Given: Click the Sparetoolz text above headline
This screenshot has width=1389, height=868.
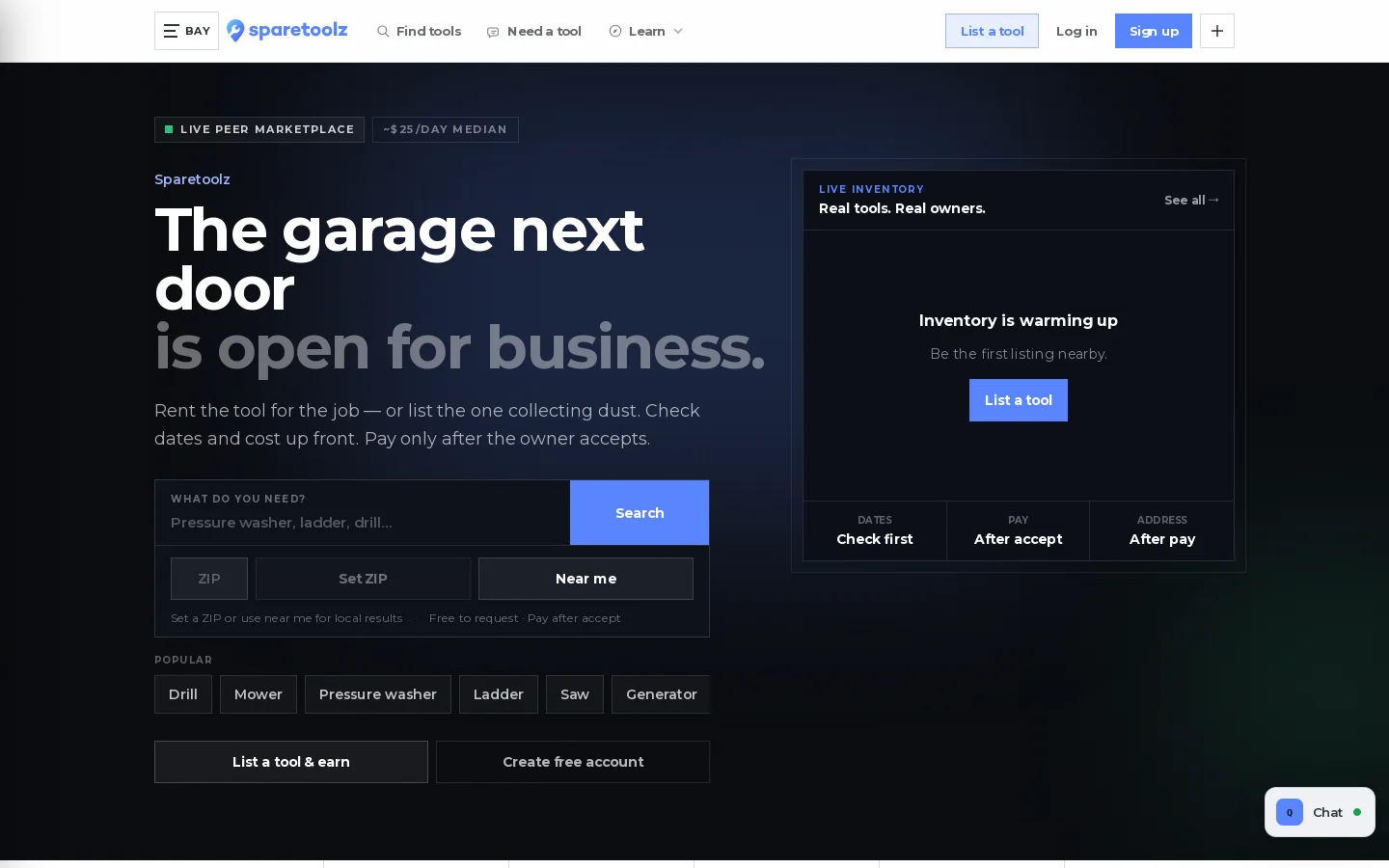Looking at the screenshot, I should coord(192,179).
